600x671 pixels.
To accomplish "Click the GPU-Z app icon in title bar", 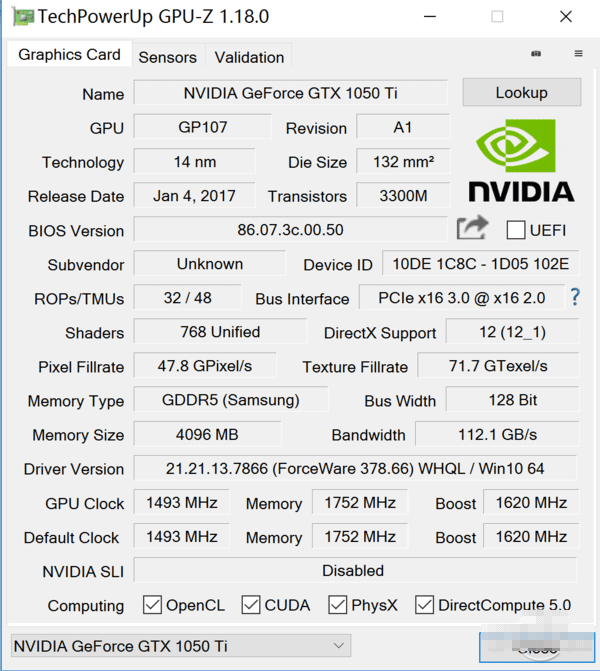I will (x=19, y=17).
